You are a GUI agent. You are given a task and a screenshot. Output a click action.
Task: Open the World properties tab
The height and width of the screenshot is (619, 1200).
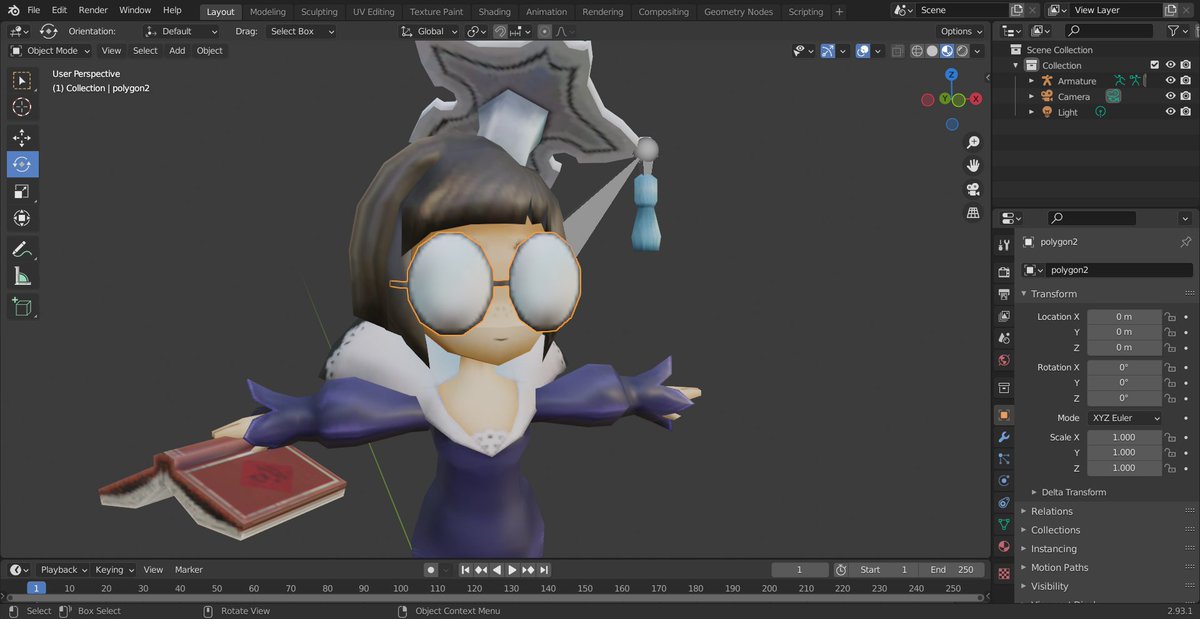[x=1004, y=360]
